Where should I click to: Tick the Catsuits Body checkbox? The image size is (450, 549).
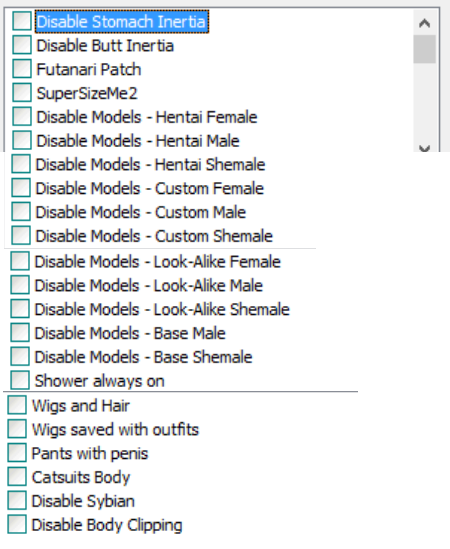[x=17, y=477]
